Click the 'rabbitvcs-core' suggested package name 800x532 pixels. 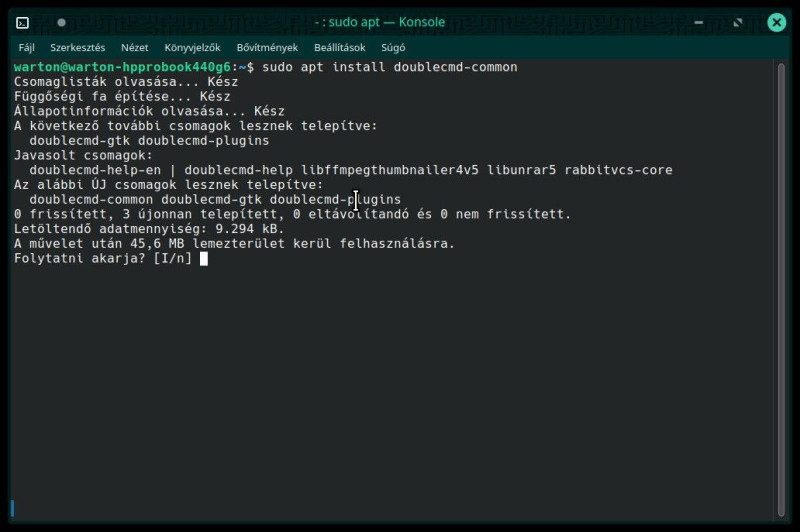pyautogui.click(x=618, y=170)
